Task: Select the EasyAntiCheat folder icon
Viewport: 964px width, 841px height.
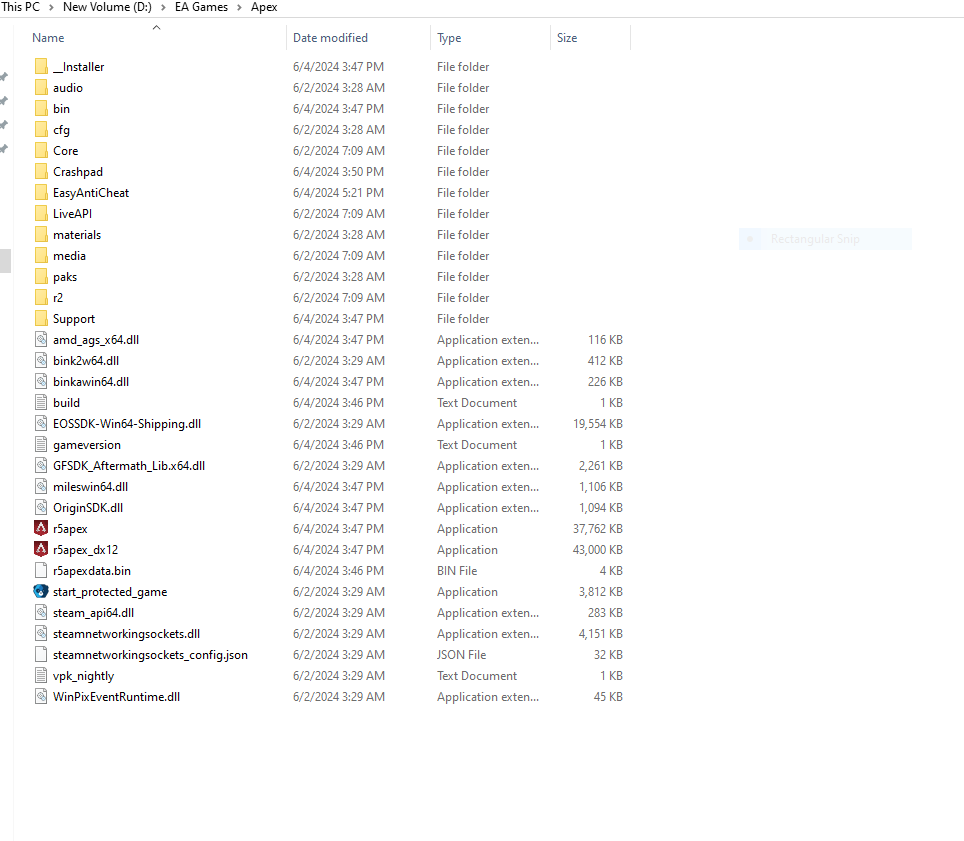Action: click(x=41, y=192)
